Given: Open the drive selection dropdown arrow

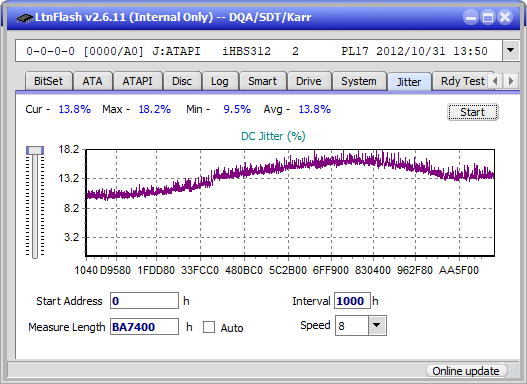Looking at the screenshot, I should (x=511, y=51).
